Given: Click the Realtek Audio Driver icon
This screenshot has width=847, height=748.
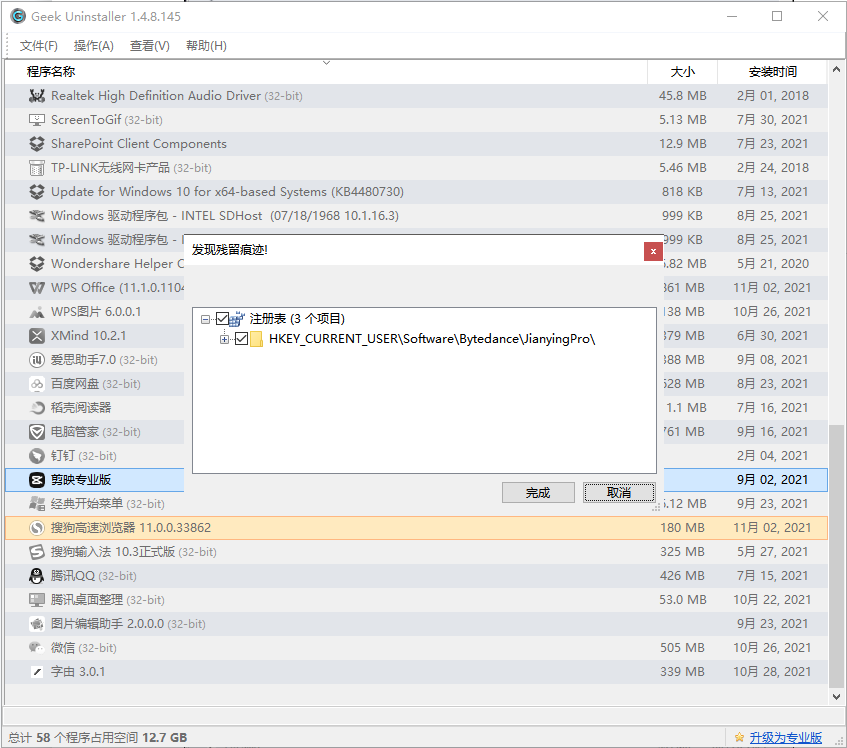Looking at the screenshot, I should [x=37, y=96].
